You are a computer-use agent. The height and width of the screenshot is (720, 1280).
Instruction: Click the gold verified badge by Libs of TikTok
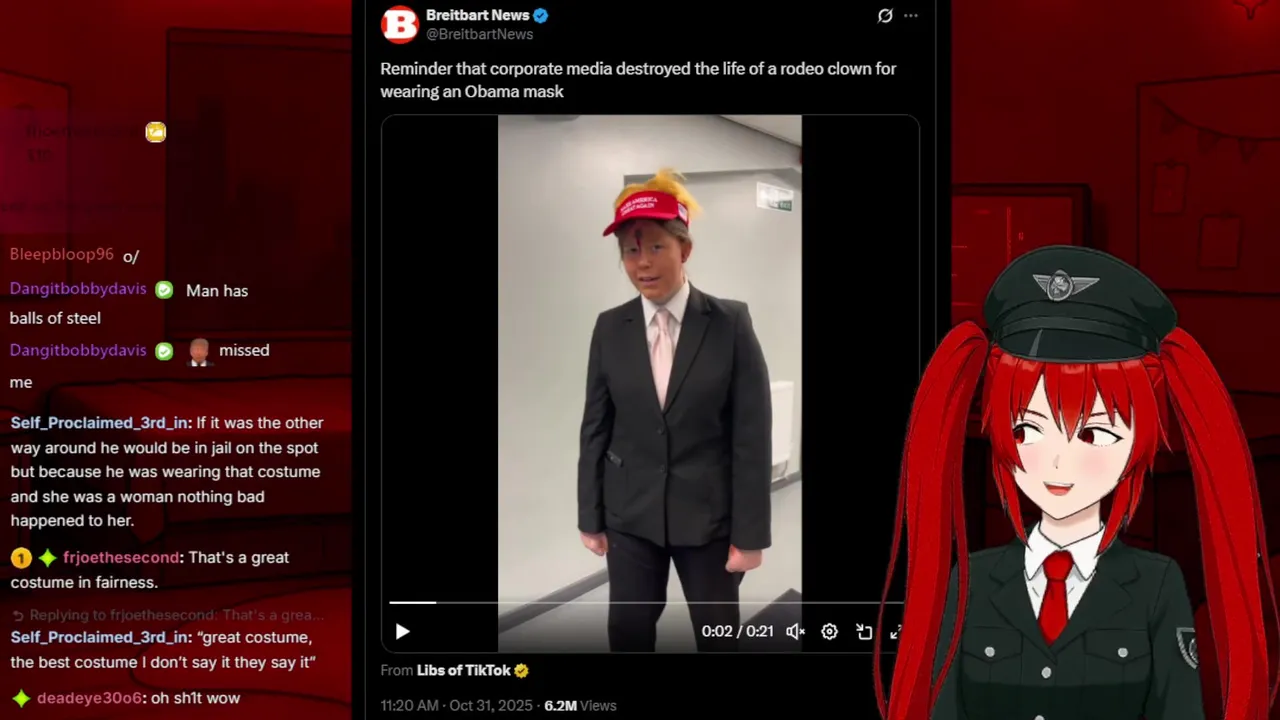pos(521,670)
